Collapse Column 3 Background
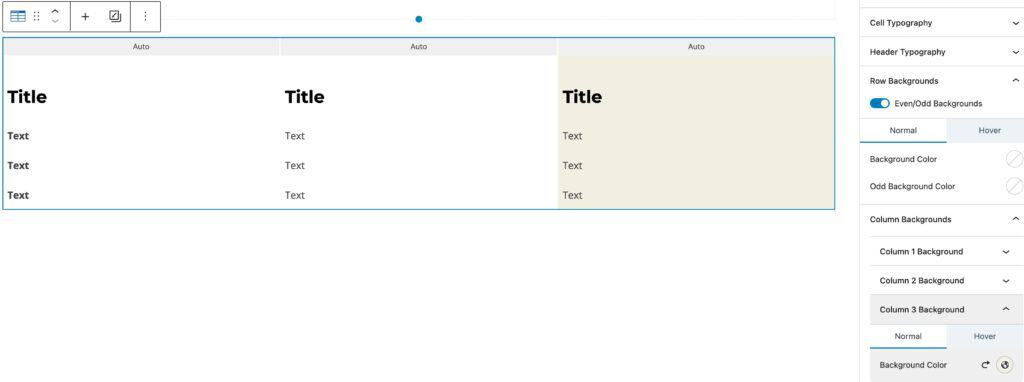 click(x=946, y=310)
